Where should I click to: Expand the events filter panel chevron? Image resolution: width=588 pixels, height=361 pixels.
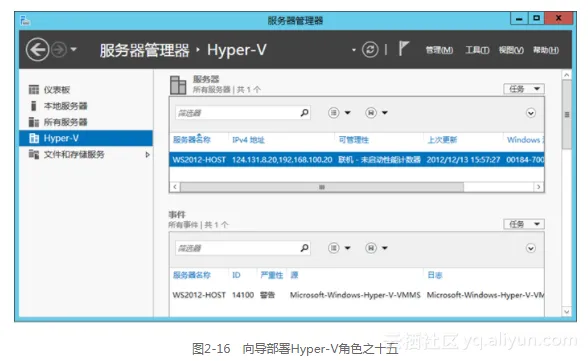(x=531, y=248)
